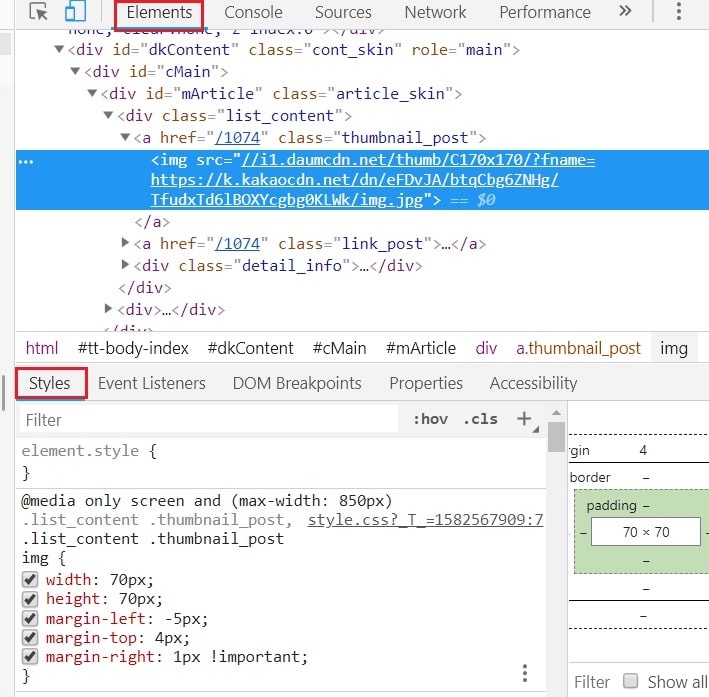709x697 pixels.
Task: Activate the inspect element picker icon
Action: pyautogui.click(x=38, y=12)
